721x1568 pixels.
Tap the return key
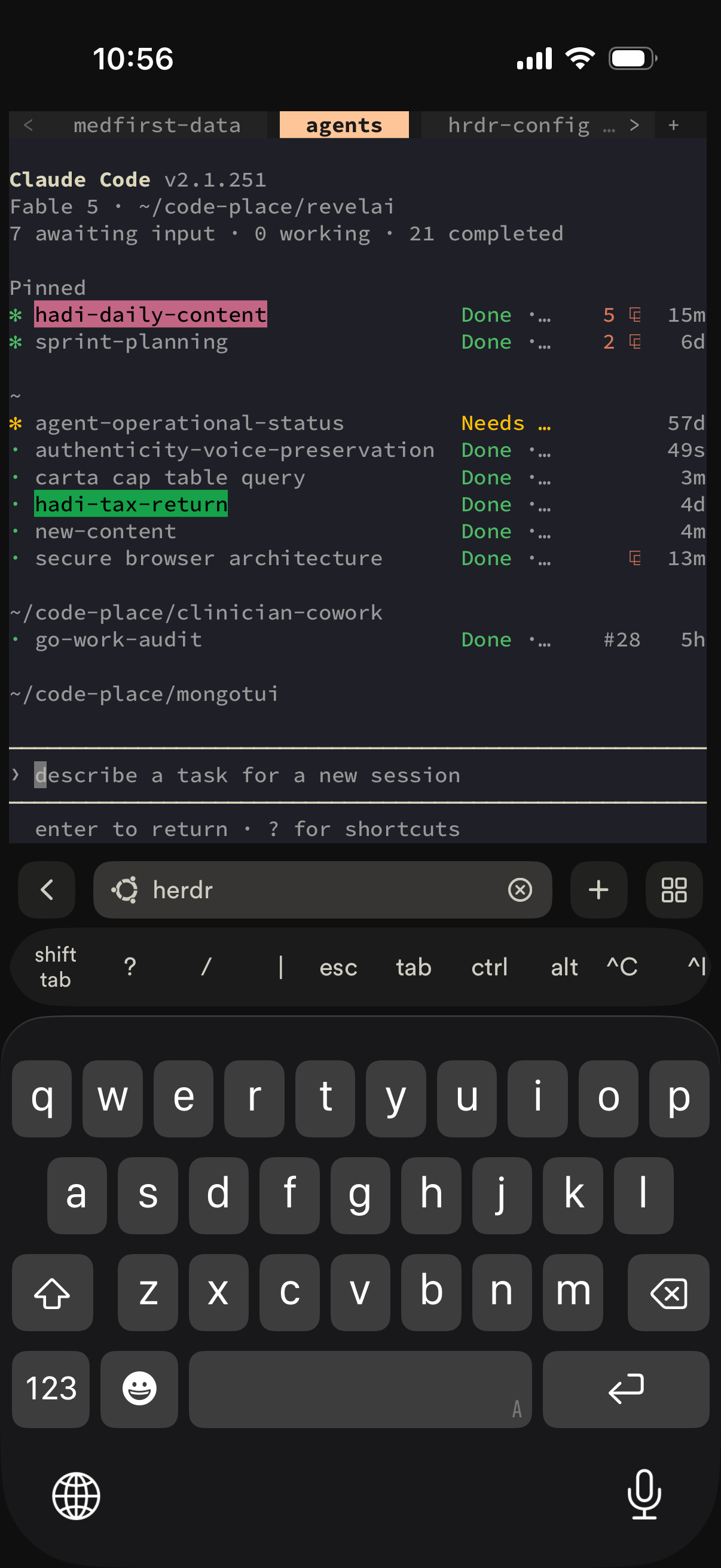[626, 1389]
